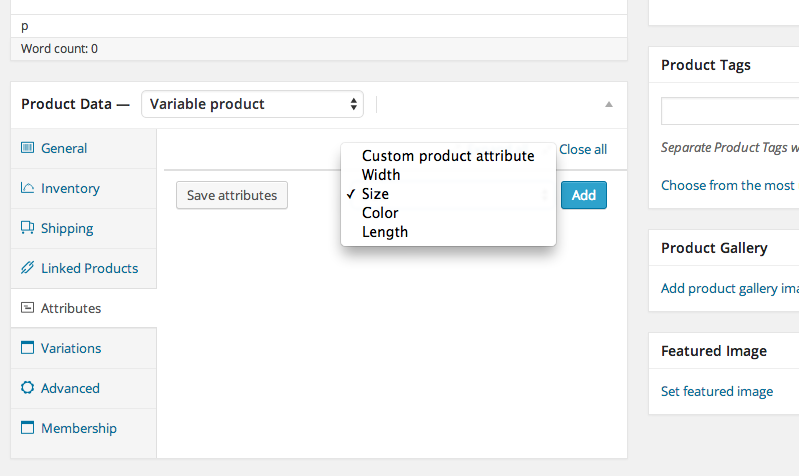Click the Add product gallery images link
The height and width of the screenshot is (476, 799).
click(730, 288)
